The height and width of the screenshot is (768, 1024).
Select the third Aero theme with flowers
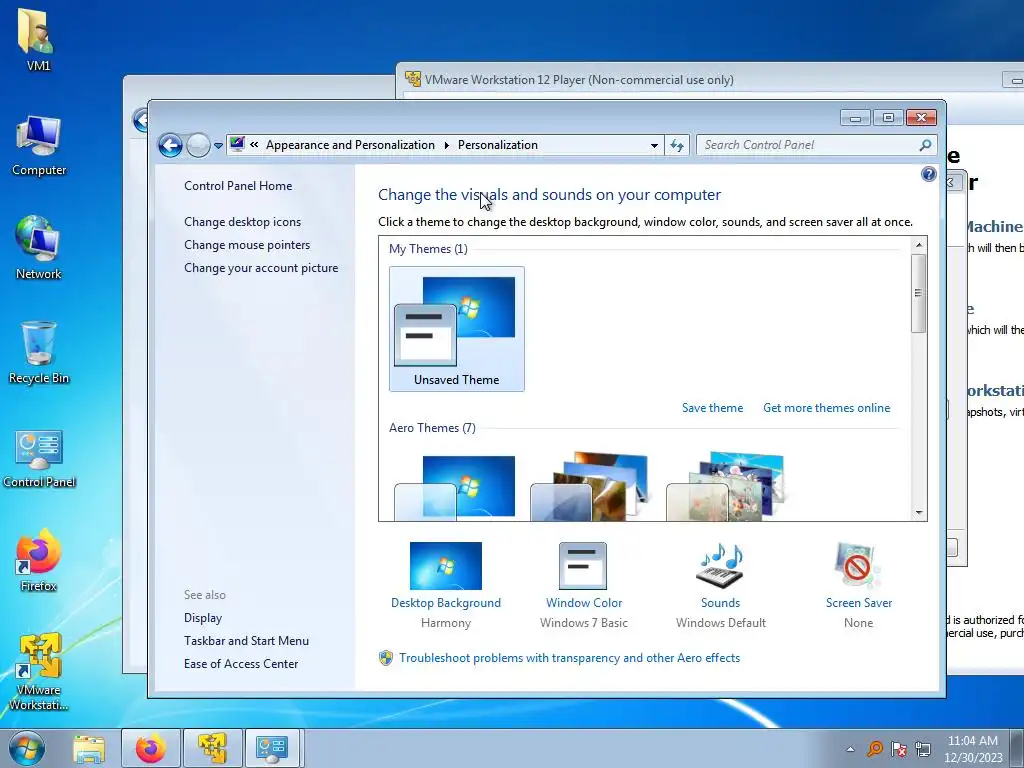click(726, 487)
